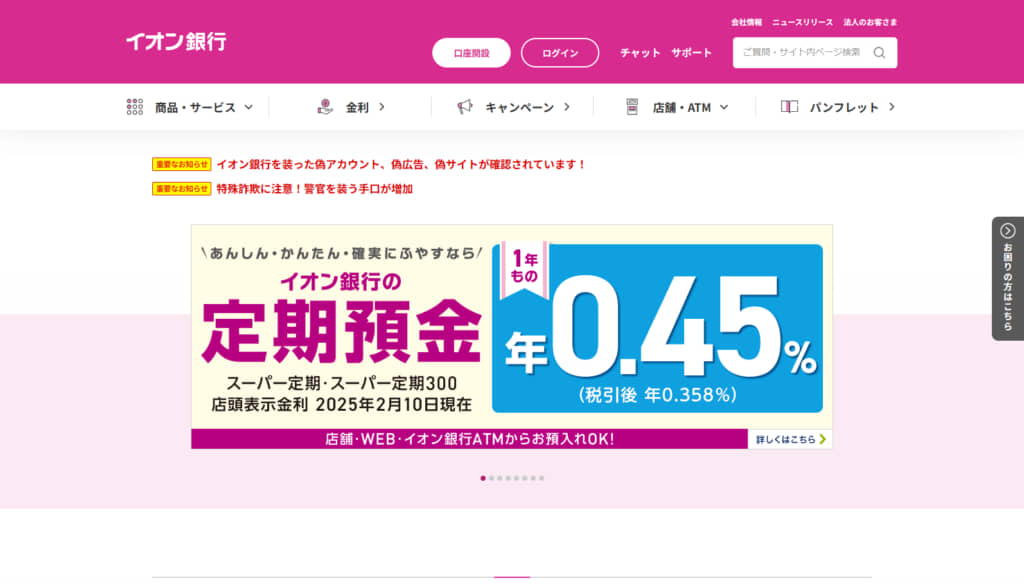Click the site search input field
Viewport: 1024px width, 585px height.
point(802,53)
